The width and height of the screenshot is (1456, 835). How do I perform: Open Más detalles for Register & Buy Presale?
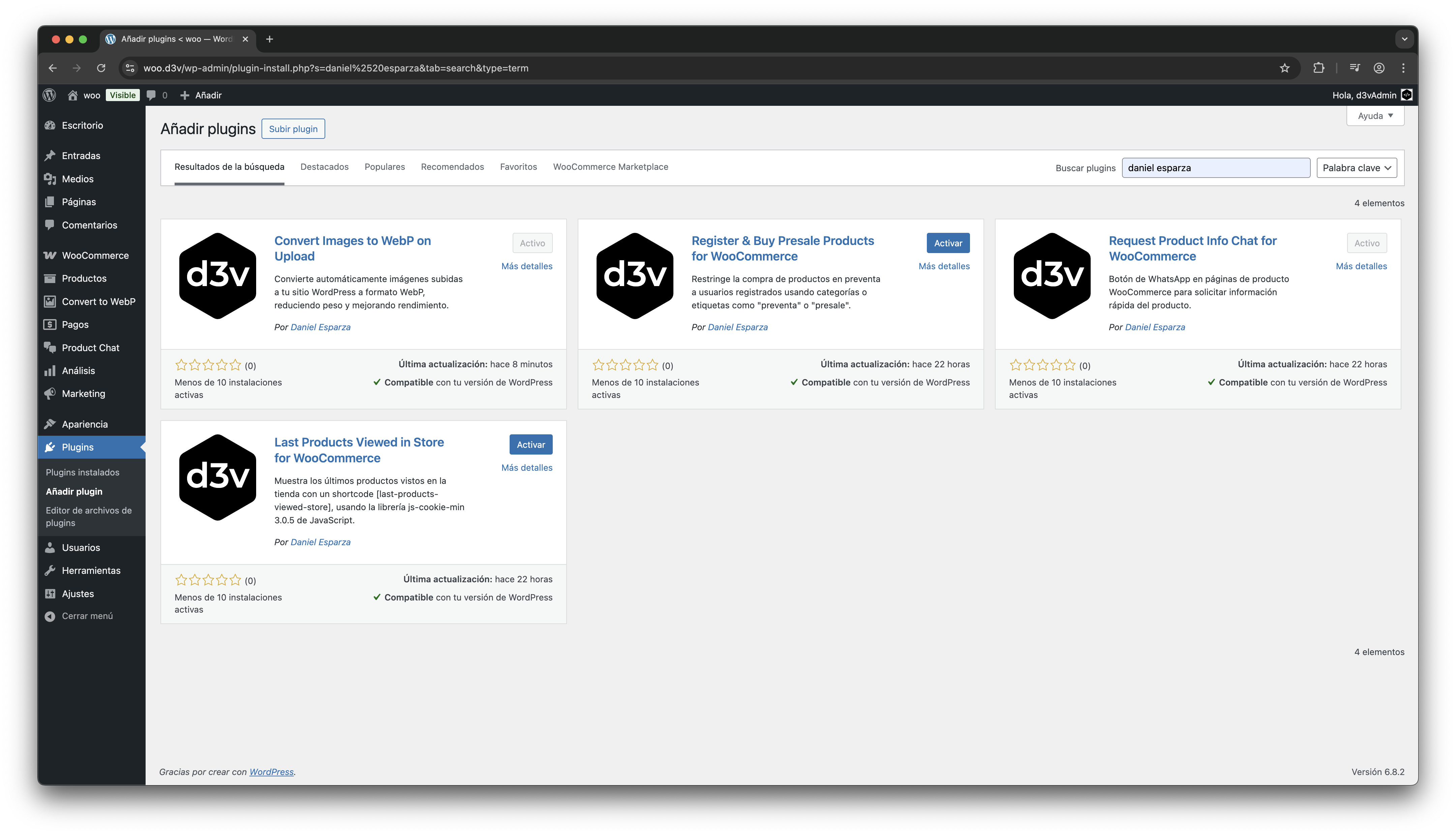[x=944, y=266]
